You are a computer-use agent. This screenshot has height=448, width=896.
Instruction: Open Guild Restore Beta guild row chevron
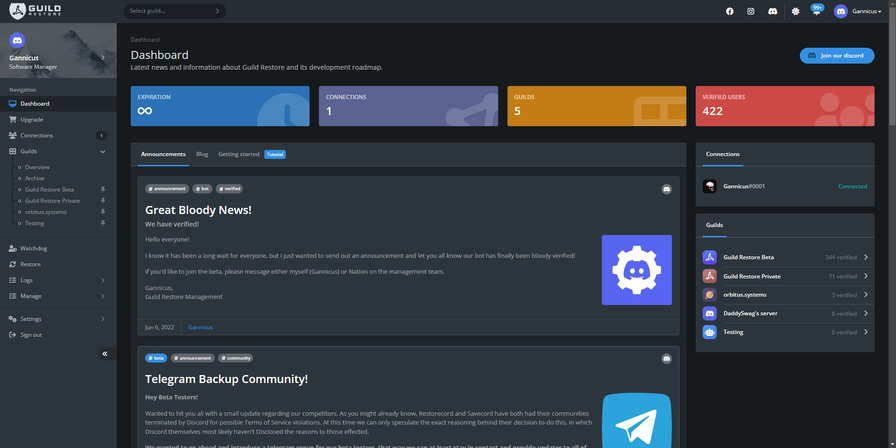[866, 257]
